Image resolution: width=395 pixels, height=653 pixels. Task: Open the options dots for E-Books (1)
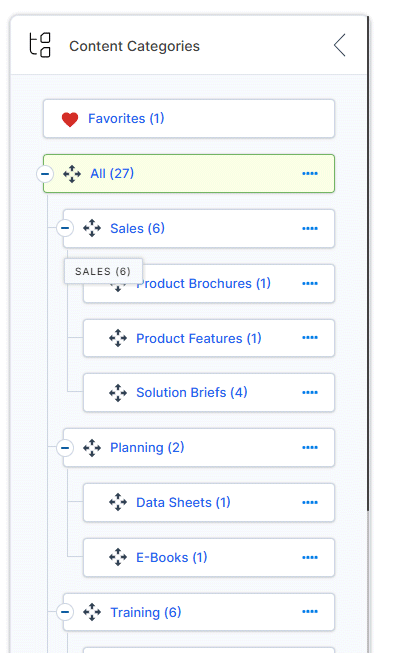tap(310, 557)
